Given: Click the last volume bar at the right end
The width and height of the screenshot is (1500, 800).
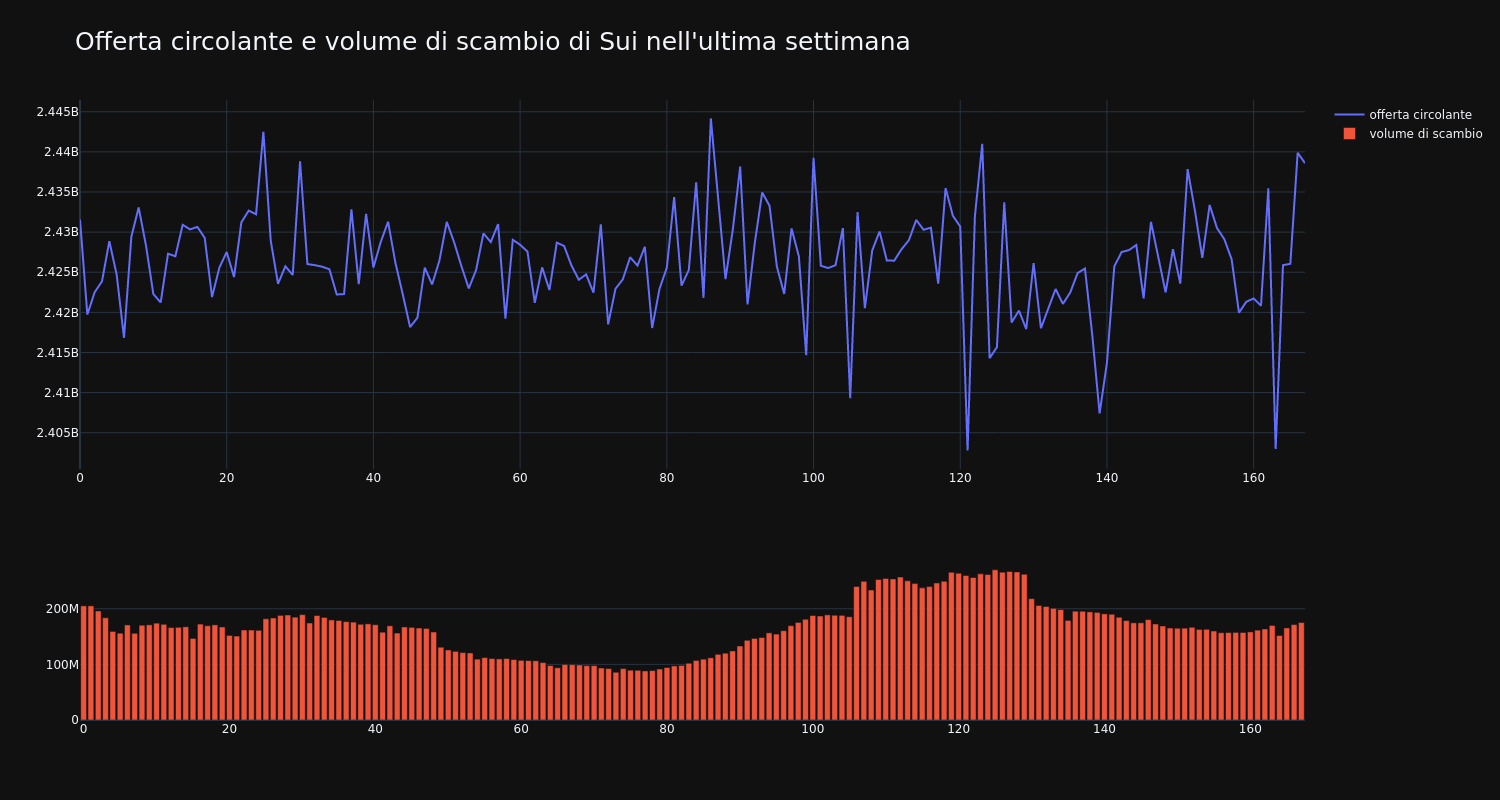Looking at the screenshot, I should 1301,671.
